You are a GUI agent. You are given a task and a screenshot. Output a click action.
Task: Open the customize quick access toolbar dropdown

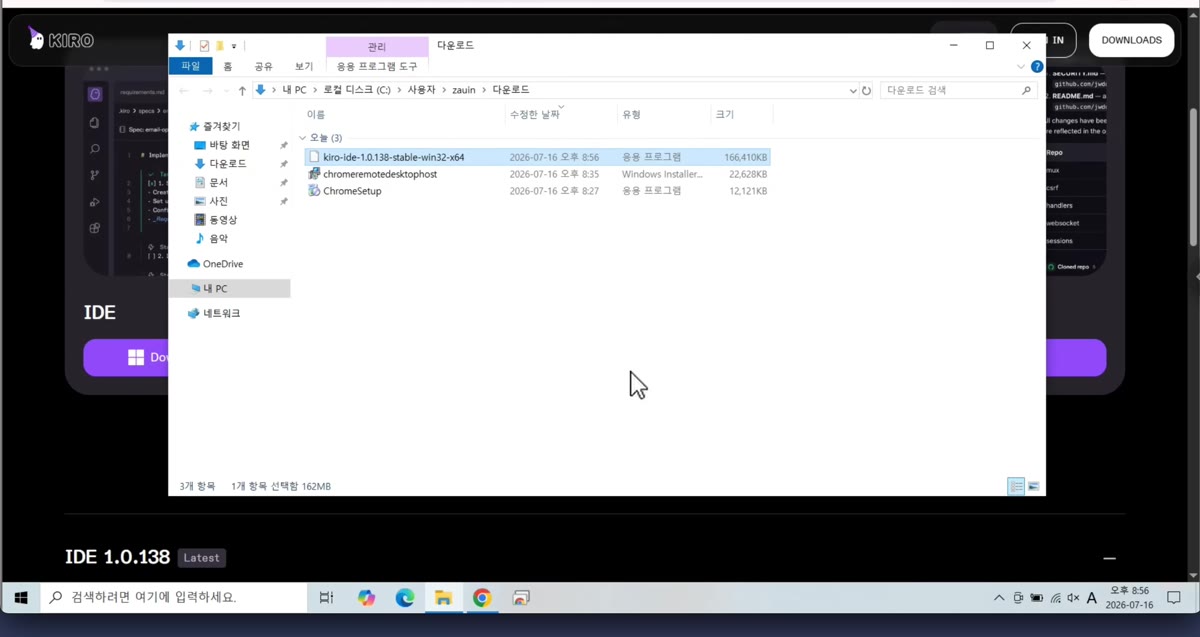tap(234, 46)
